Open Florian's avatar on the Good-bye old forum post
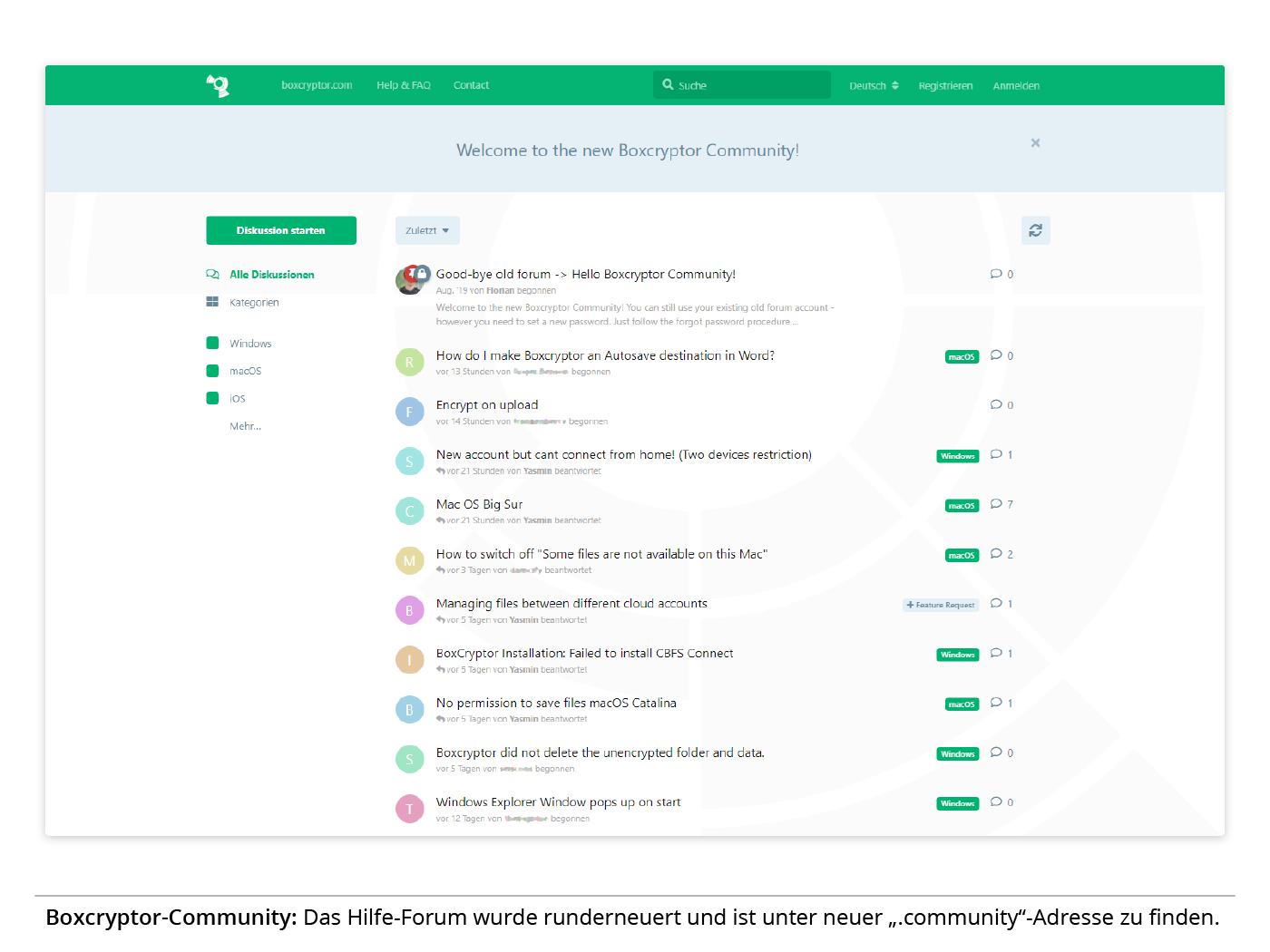Image resolution: width=1270 pixels, height=952 pixels. pos(409,281)
